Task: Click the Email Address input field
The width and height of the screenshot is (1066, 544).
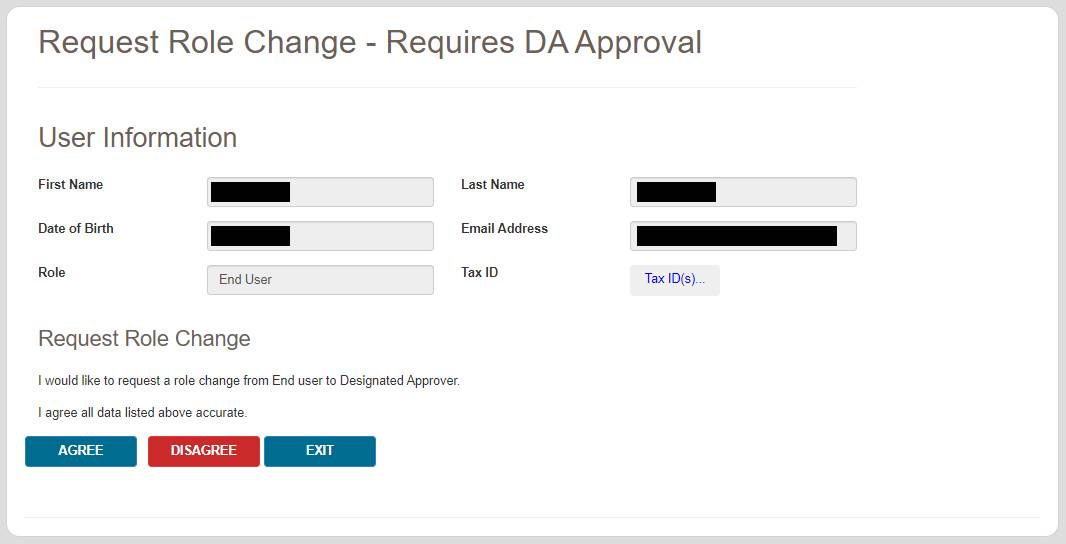Action: click(743, 236)
